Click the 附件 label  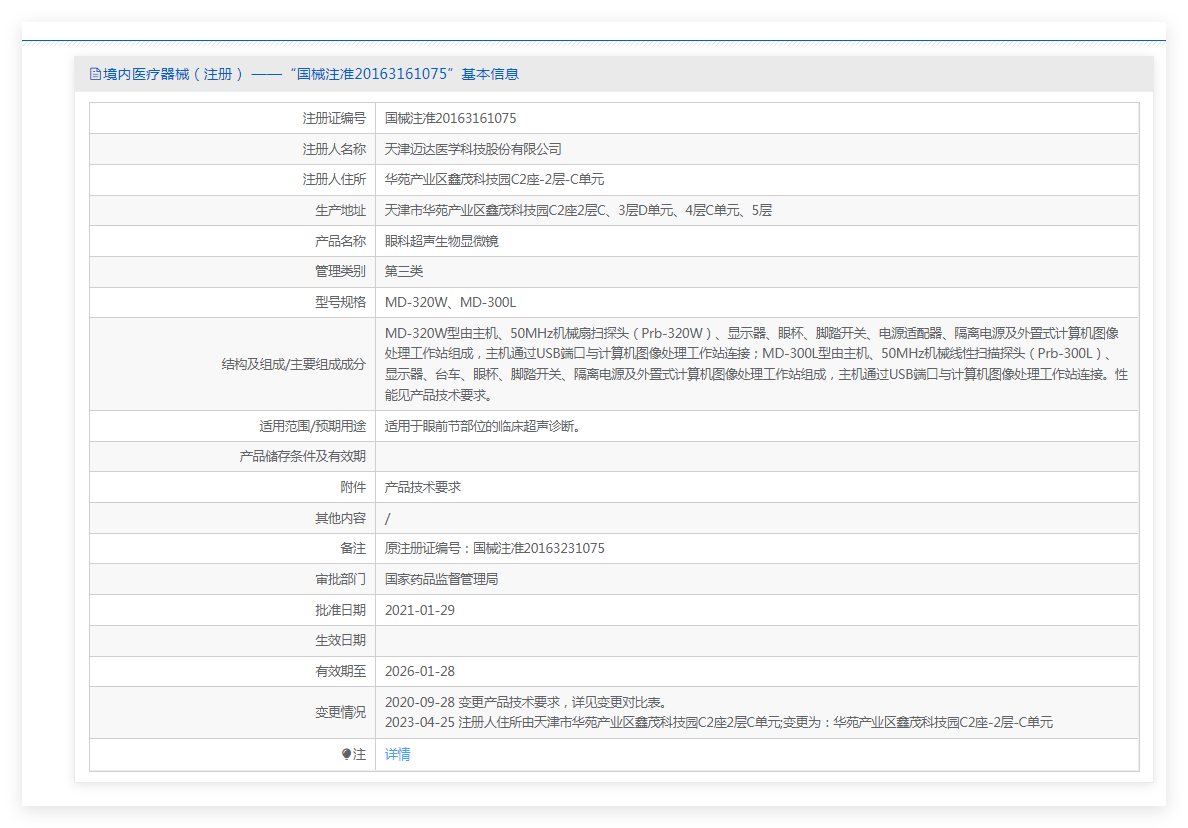[353, 488]
